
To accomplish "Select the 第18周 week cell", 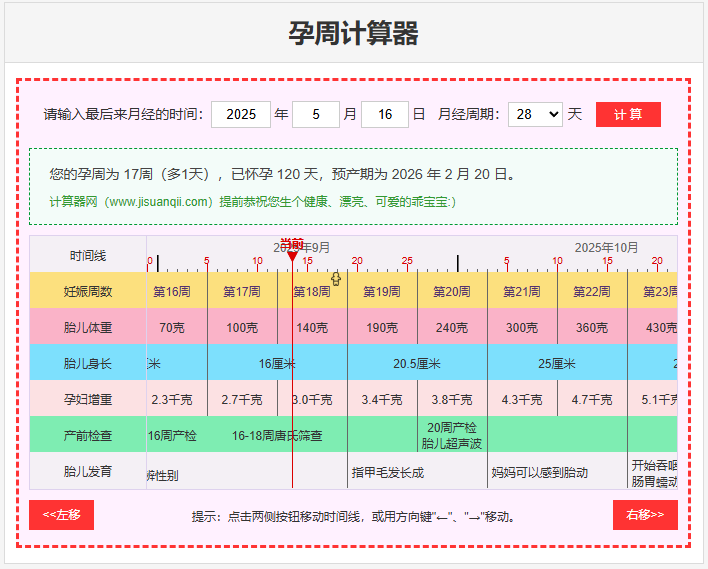I will 312,291.
